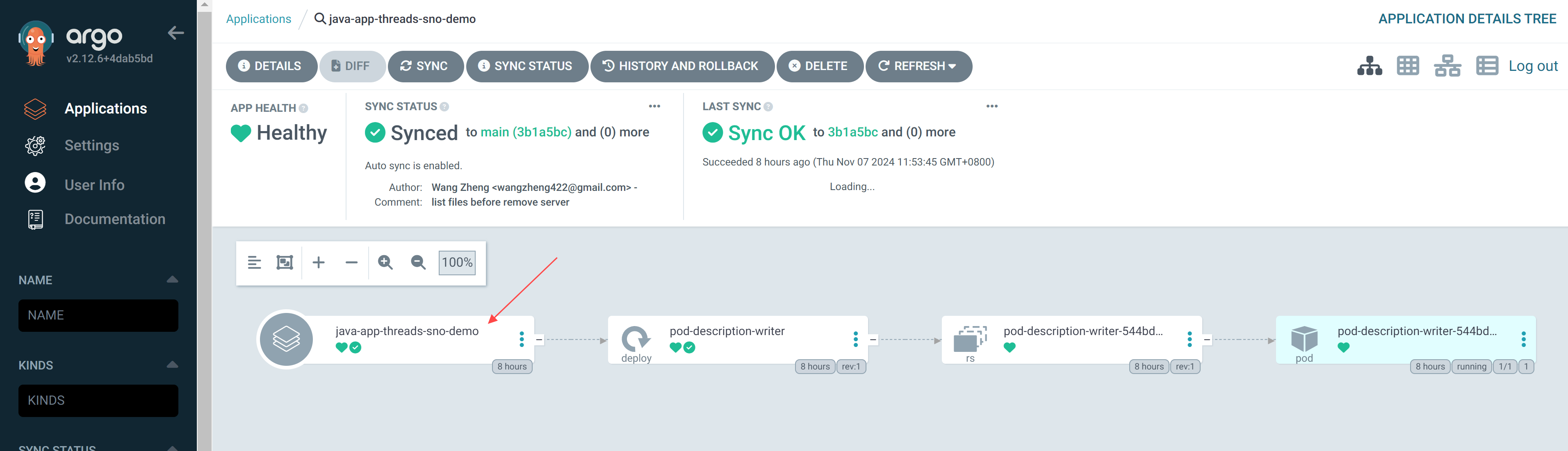Collapse the KINDS filter section
The width and height of the screenshot is (1568, 451).
[172, 365]
